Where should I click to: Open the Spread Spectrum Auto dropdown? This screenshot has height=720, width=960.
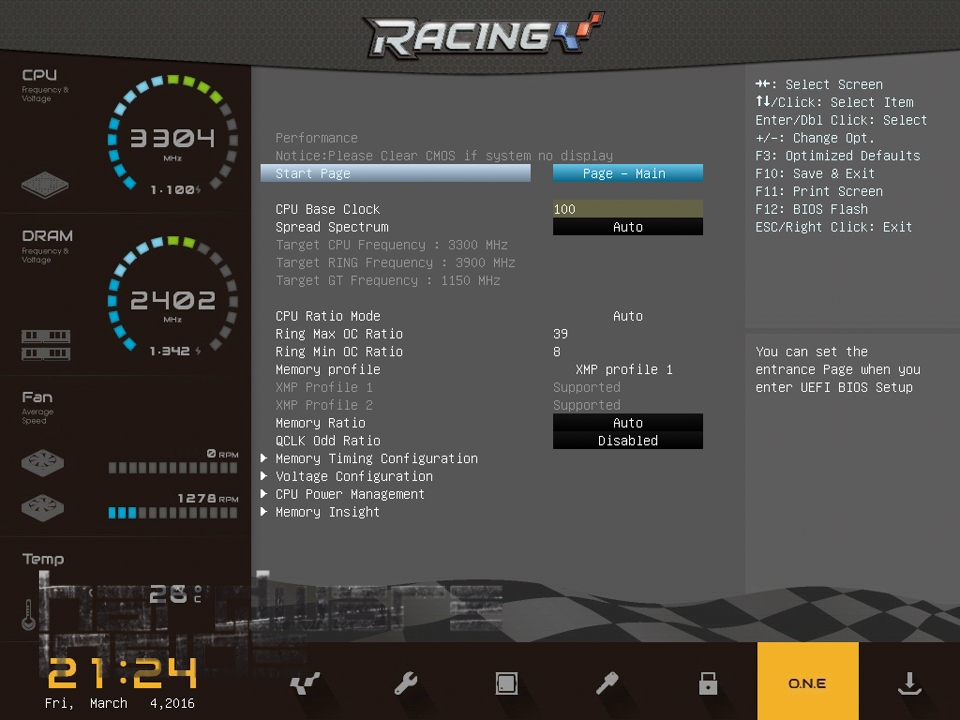[x=628, y=227]
